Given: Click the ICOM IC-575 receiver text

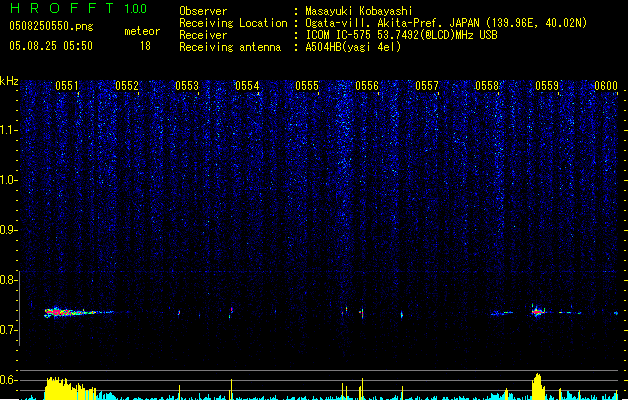Looking at the screenshot, I should (401, 35).
